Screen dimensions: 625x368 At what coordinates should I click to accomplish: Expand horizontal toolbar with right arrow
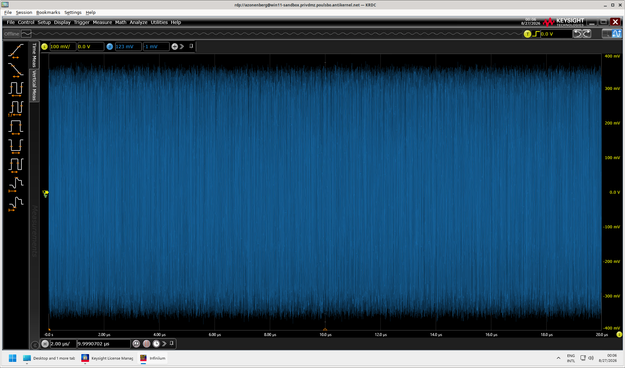[x=164, y=343]
